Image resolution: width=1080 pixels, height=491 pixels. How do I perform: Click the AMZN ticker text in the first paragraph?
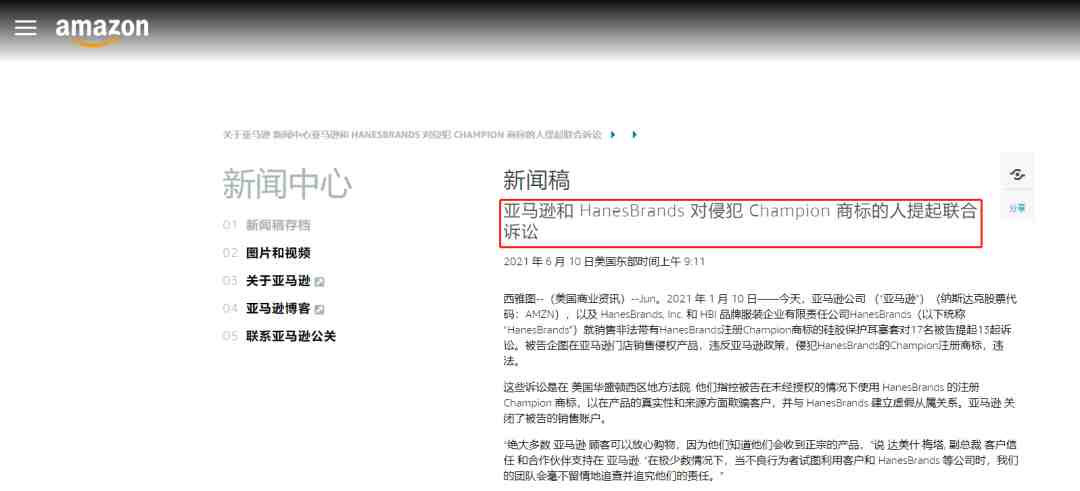(x=541, y=313)
